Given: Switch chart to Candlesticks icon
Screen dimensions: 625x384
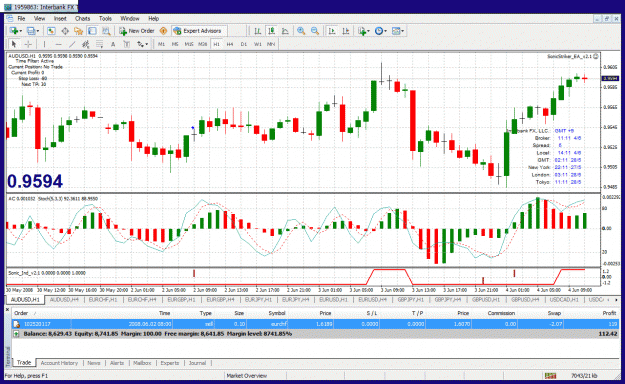Looking at the screenshot, I should coord(272,31).
